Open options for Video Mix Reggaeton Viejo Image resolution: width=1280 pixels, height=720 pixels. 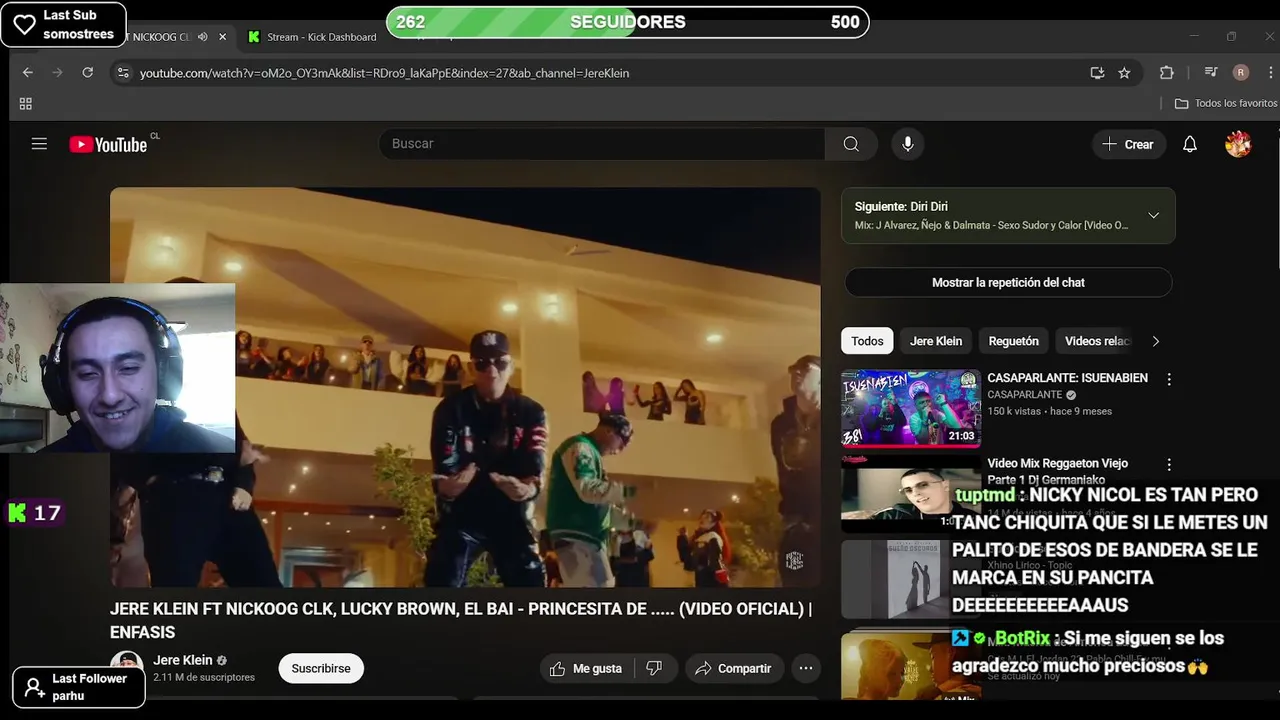(x=1169, y=465)
